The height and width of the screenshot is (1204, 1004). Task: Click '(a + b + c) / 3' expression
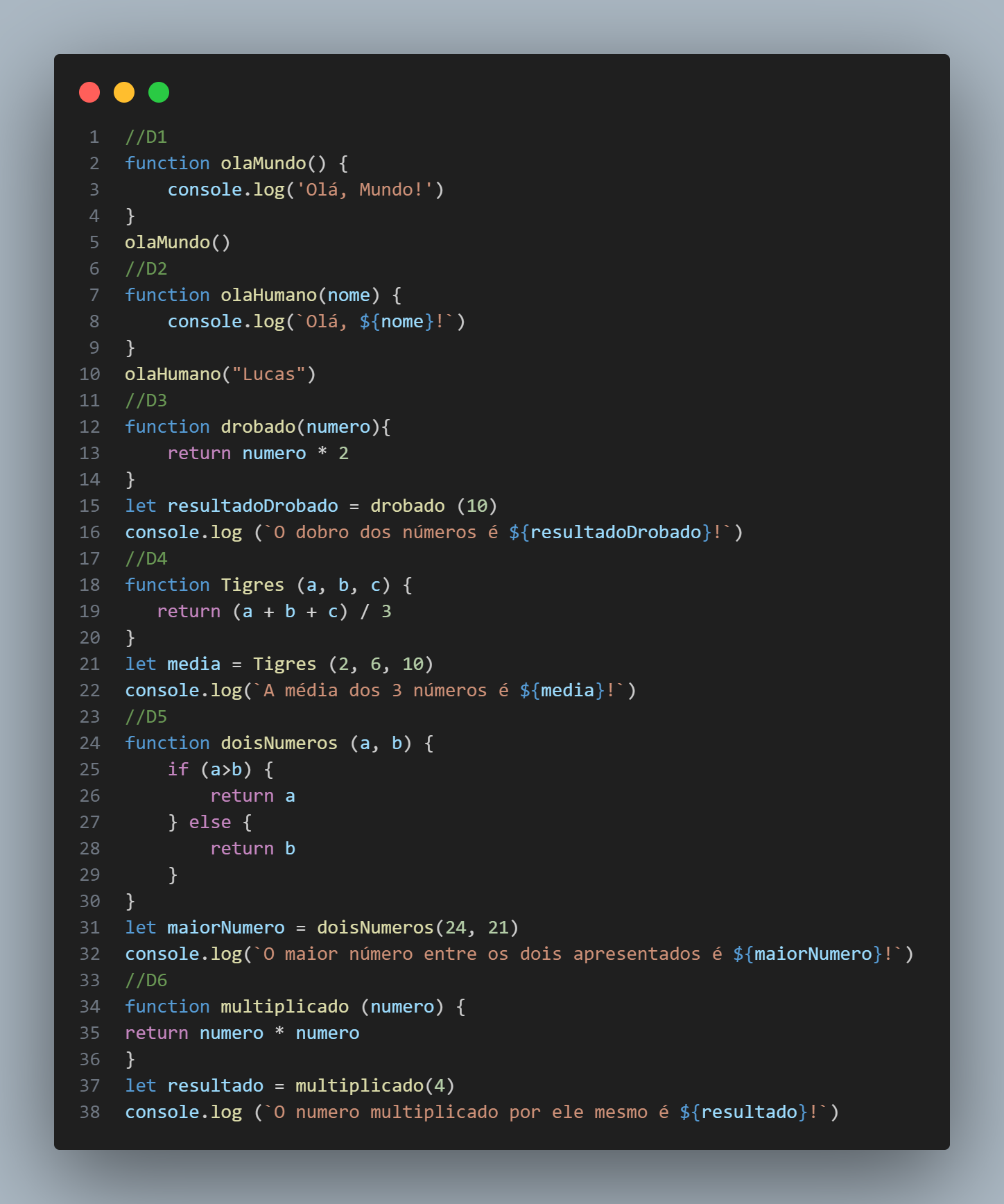311,611
